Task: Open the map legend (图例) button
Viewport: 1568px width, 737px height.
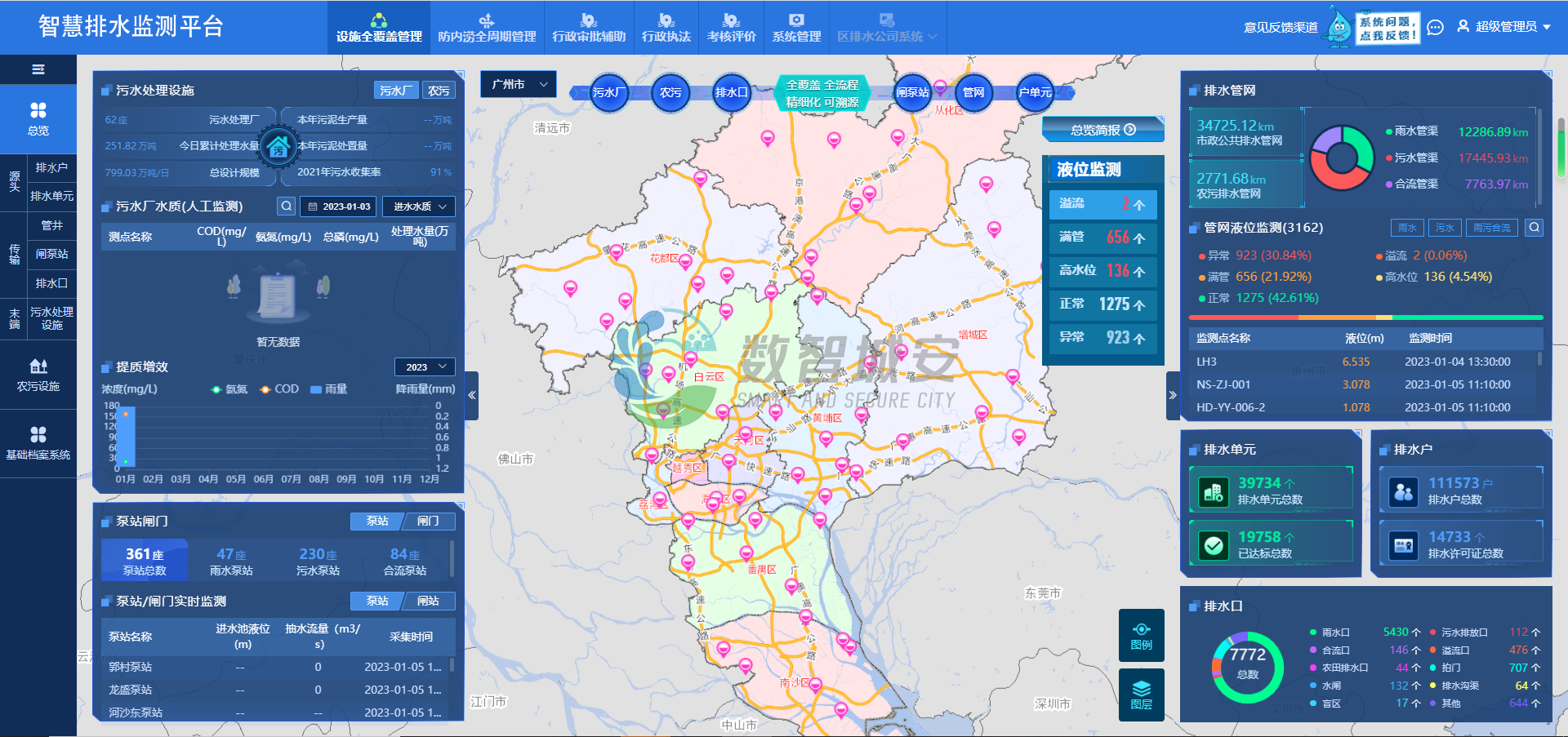Action: click(1141, 635)
